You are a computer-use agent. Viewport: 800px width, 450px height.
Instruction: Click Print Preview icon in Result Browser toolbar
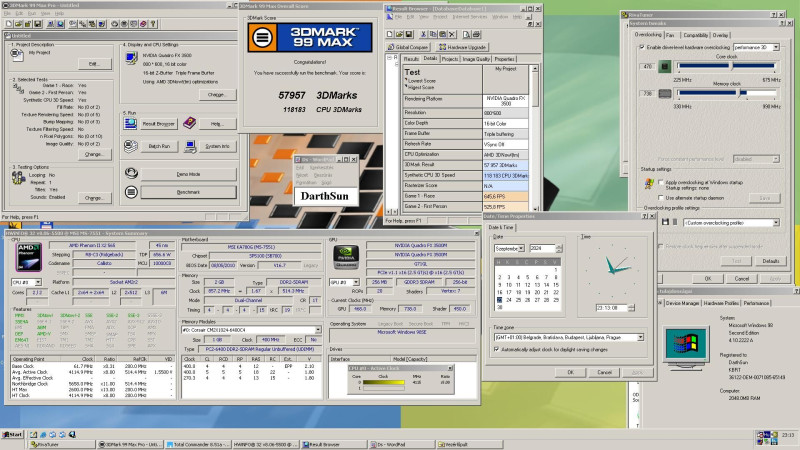pyautogui.click(x=466, y=34)
